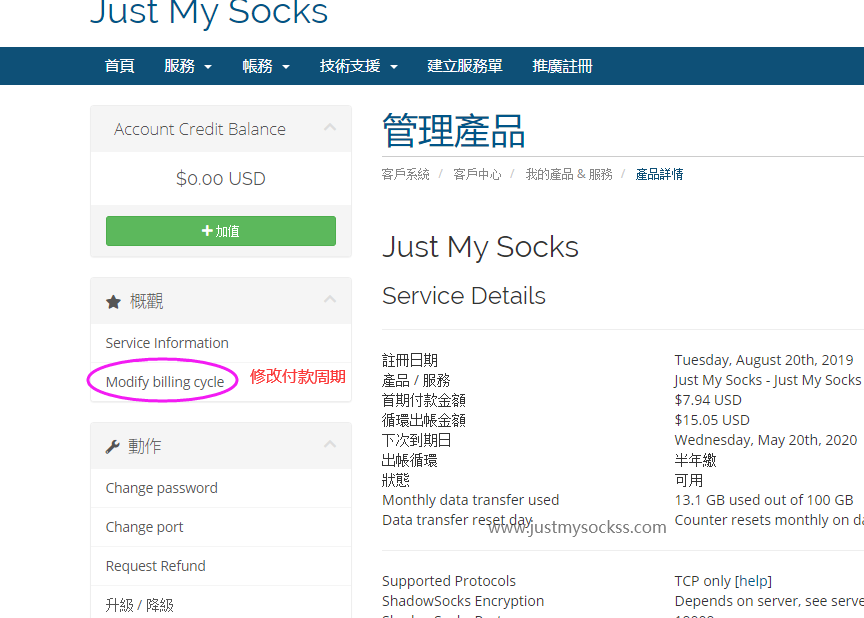Click Change password in actions list
864x618 pixels.
coord(161,488)
